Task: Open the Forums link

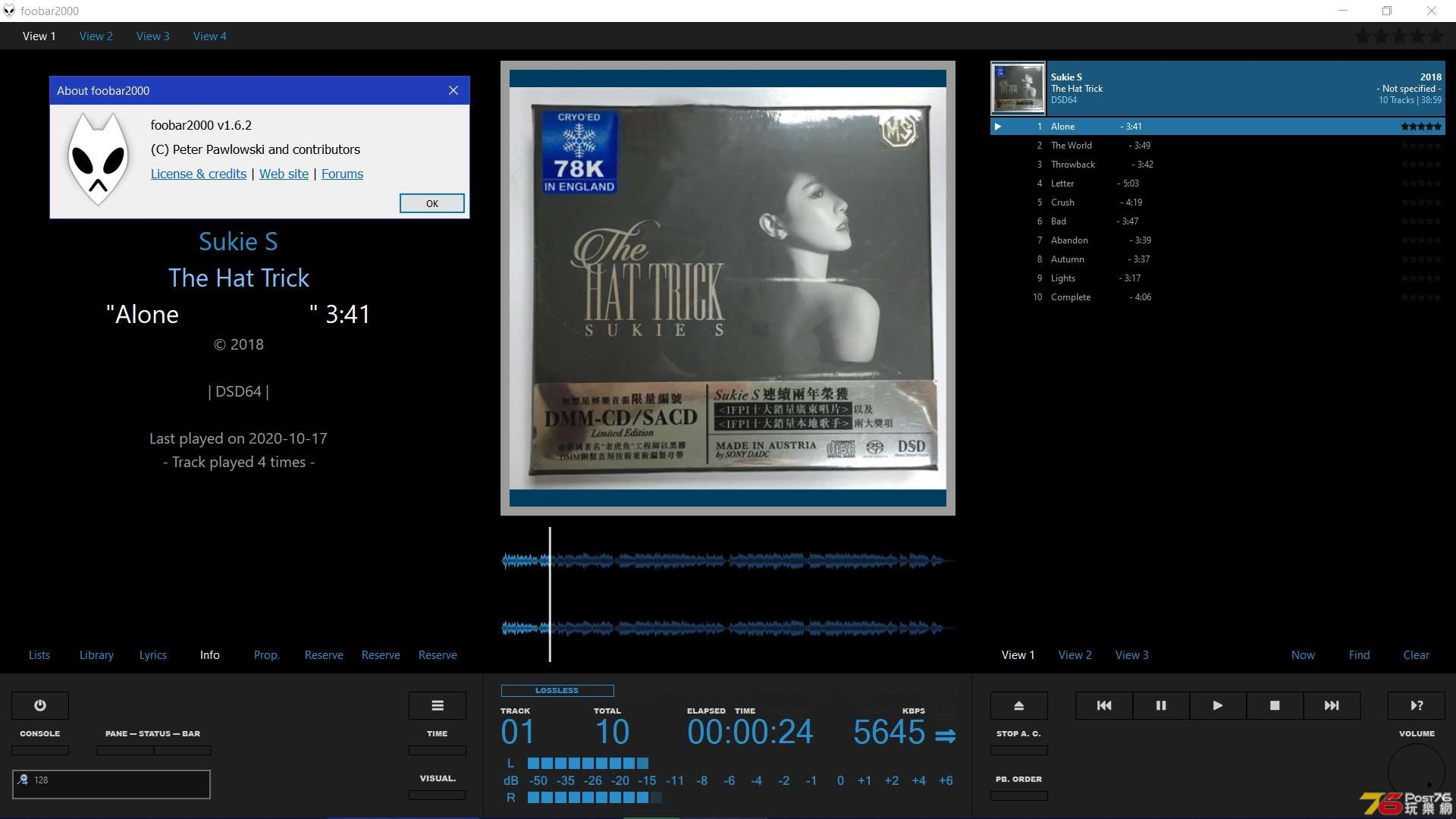Action: (x=342, y=174)
